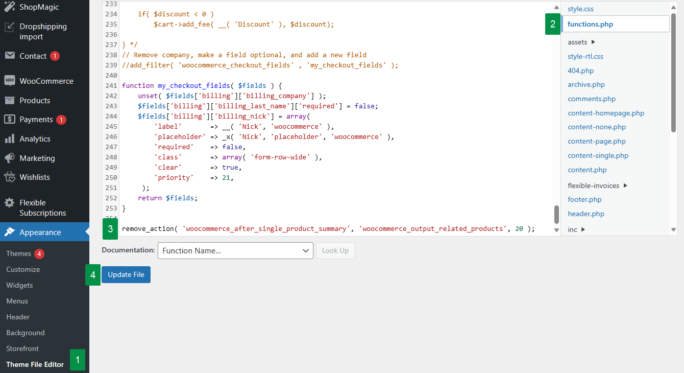Image resolution: width=684 pixels, height=373 pixels.
Task: Click the WooCommerce logo icon
Action: tap(10, 81)
